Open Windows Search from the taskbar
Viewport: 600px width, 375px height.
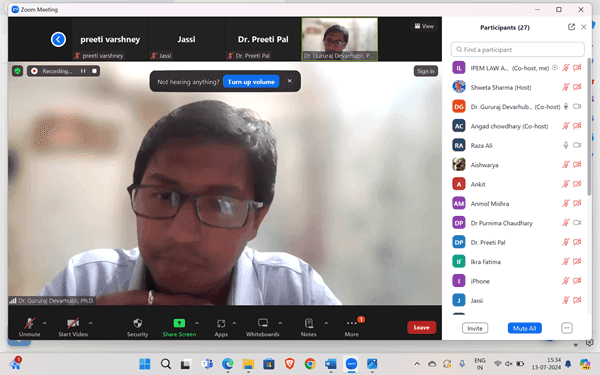[166, 364]
